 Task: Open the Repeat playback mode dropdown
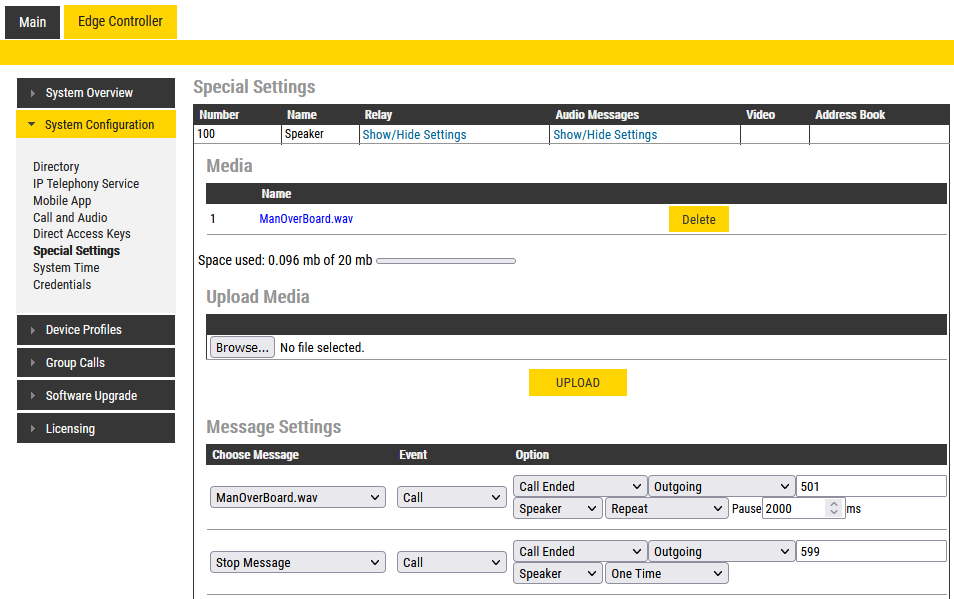[666, 509]
